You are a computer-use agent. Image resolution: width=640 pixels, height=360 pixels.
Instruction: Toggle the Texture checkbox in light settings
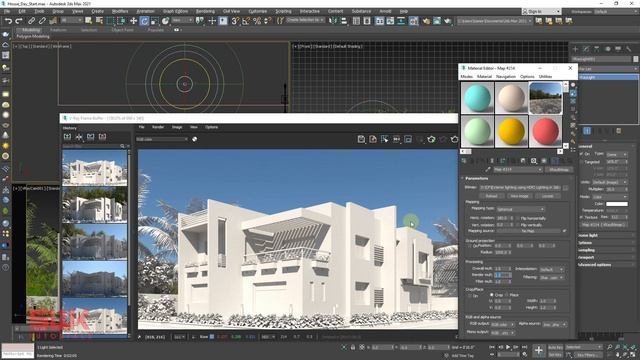581,217
